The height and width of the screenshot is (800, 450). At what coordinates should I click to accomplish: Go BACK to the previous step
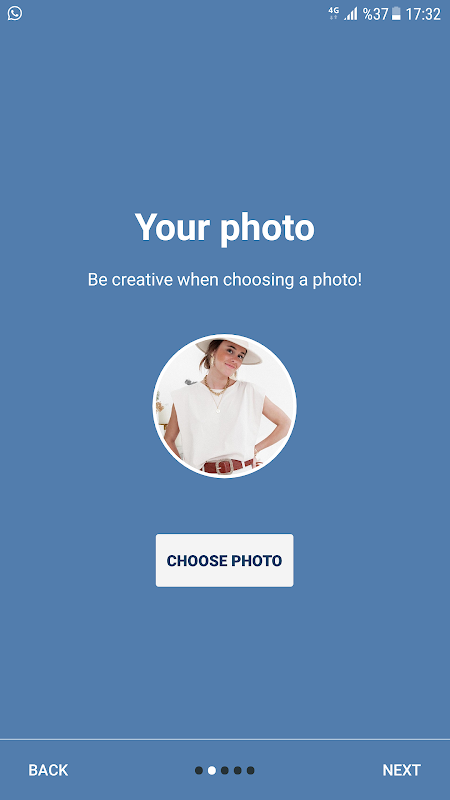tap(48, 770)
